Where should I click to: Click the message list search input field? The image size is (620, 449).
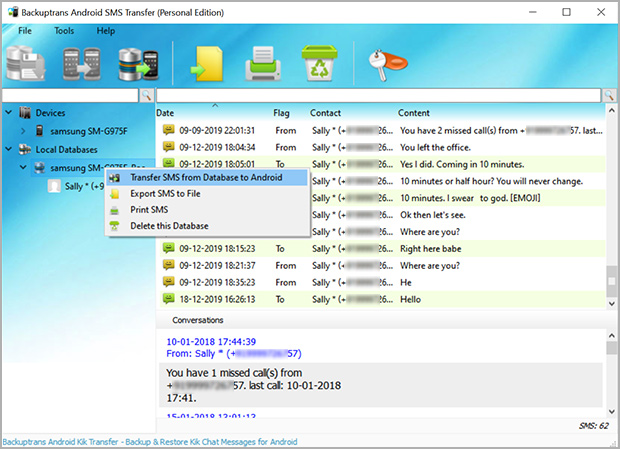(x=378, y=95)
